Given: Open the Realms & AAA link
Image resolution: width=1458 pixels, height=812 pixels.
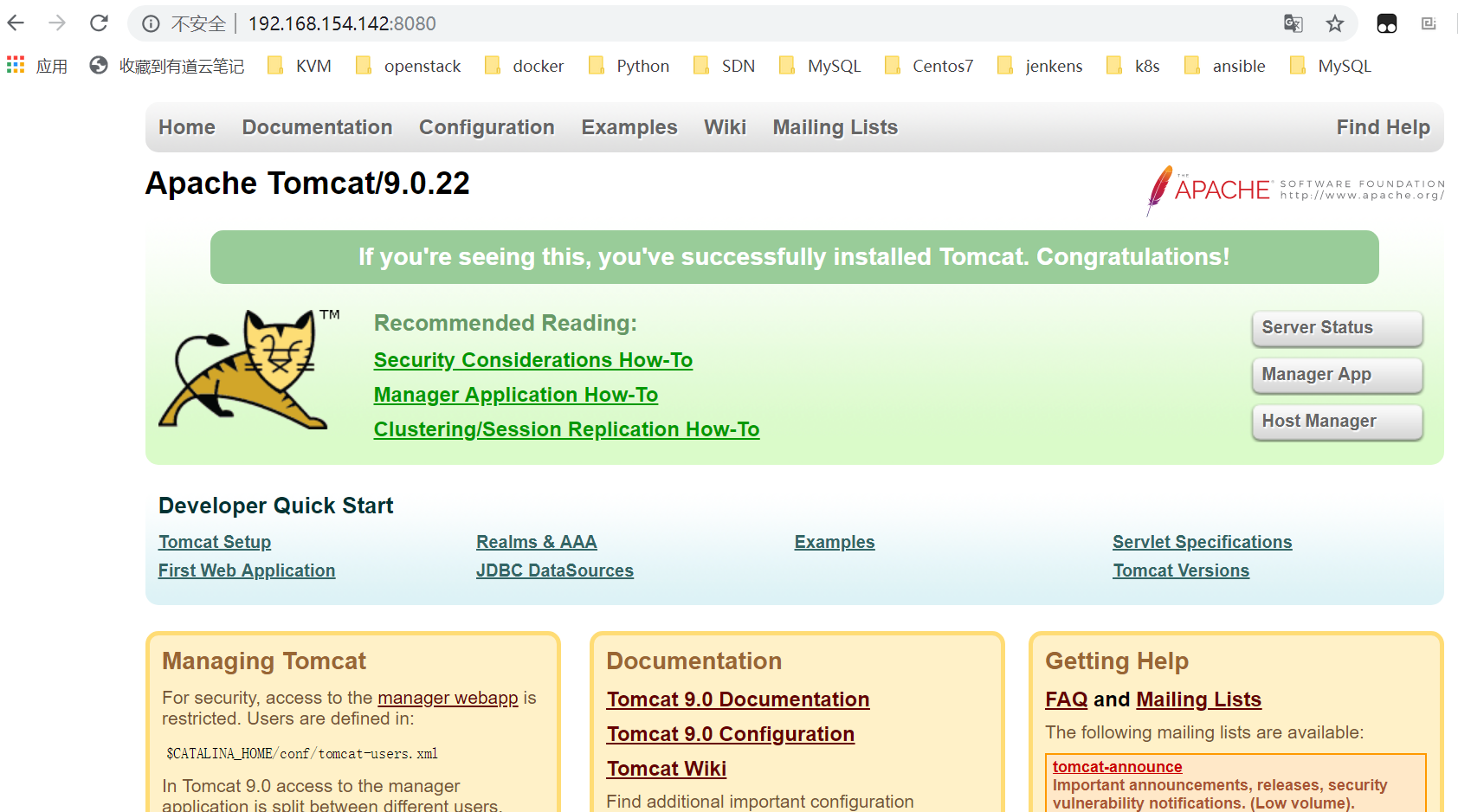Looking at the screenshot, I should (x=537, y=542).
